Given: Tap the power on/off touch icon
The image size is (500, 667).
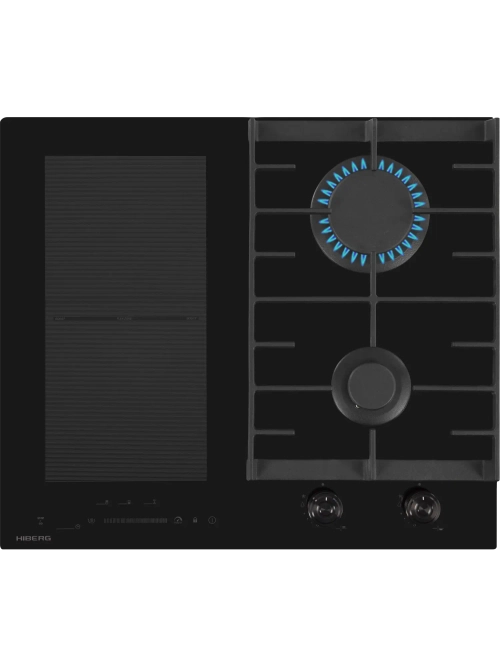Looking at the screenshot, I should 212,520.
